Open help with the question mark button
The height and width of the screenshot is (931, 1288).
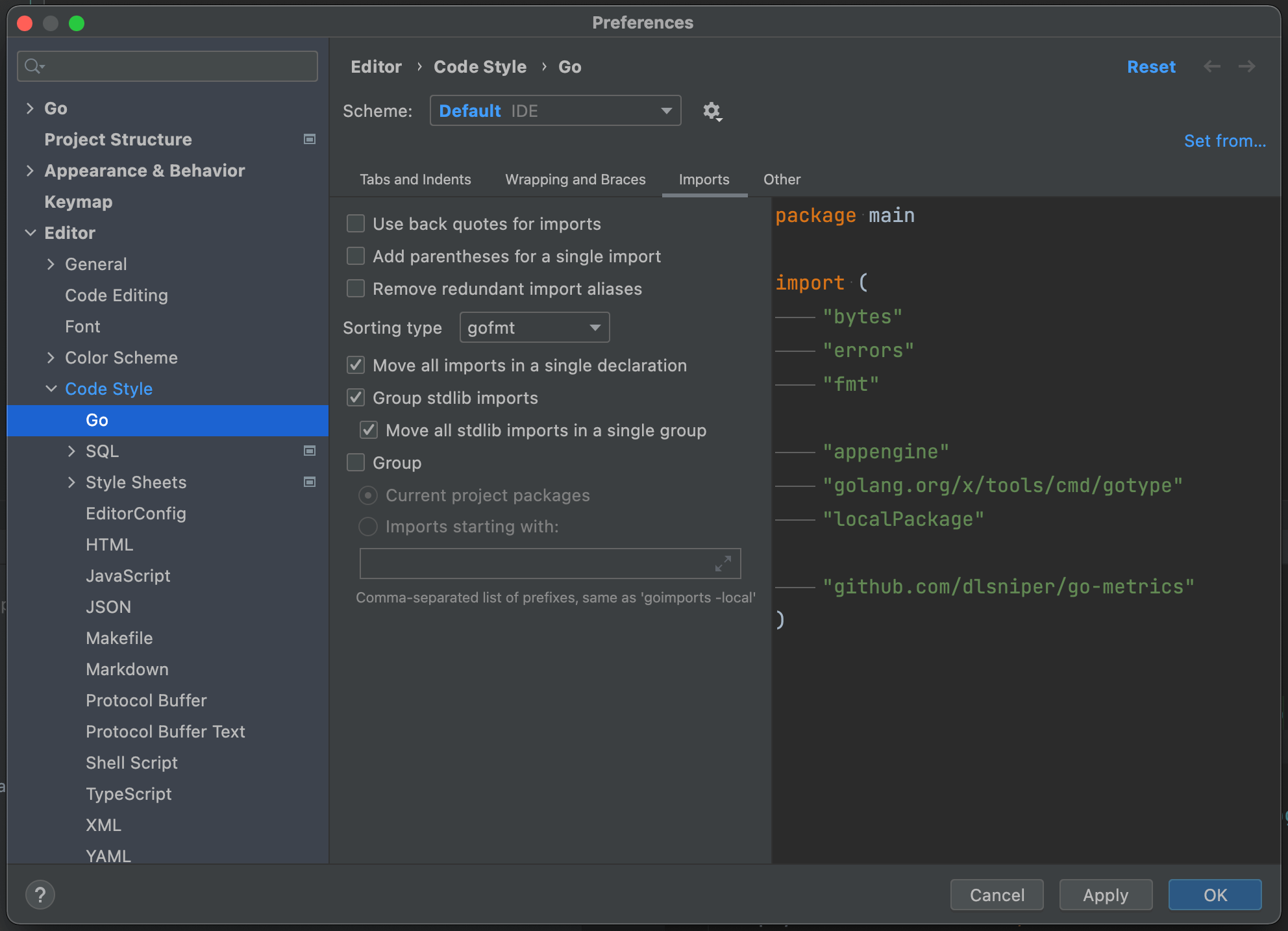point(40,895)
